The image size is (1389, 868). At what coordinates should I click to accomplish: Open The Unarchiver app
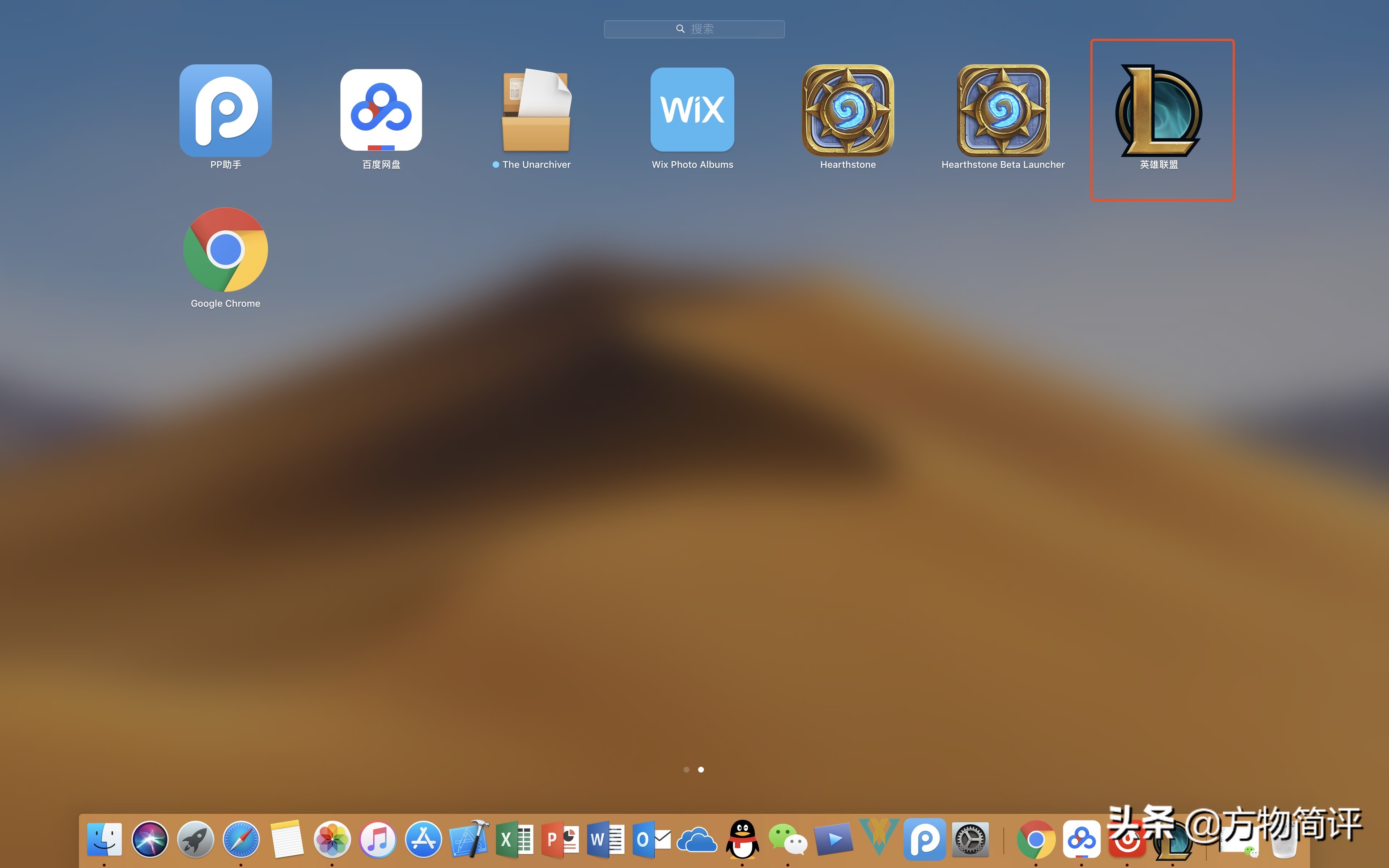(536, 111)
